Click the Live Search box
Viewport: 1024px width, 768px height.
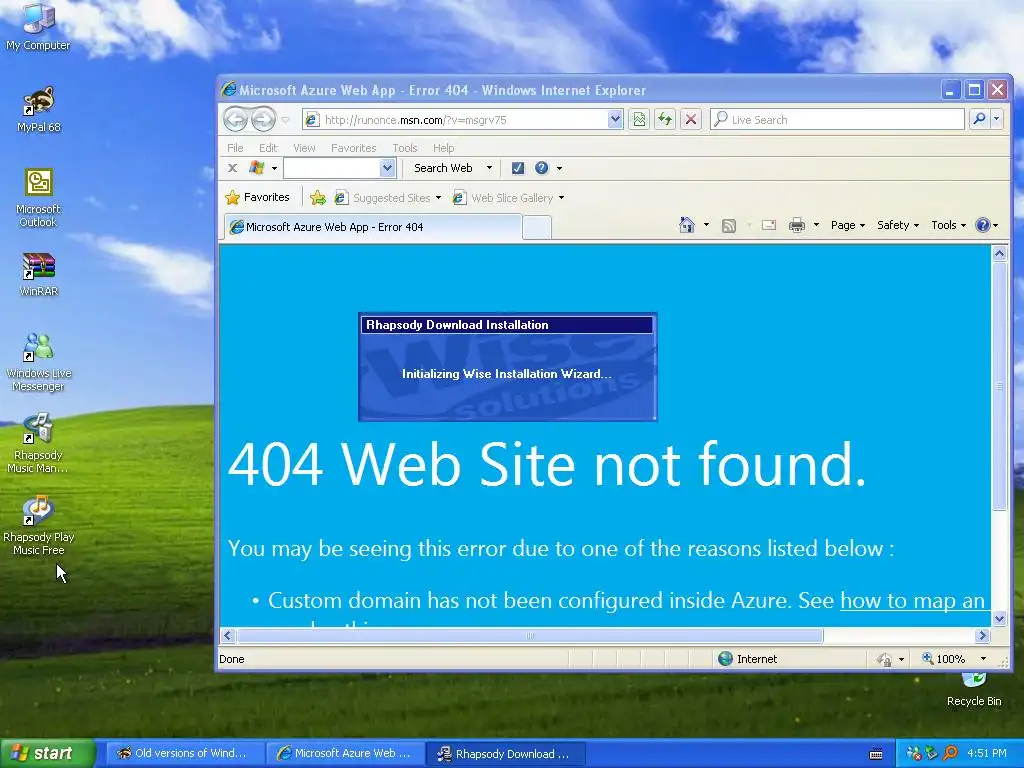pos(837,120)
